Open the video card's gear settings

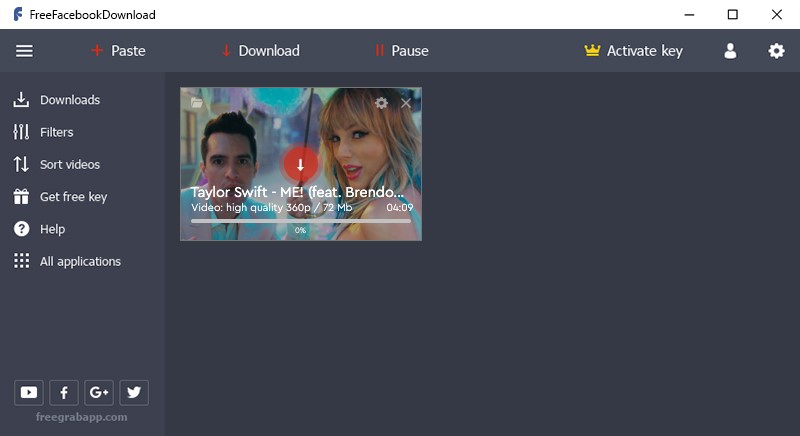tap(381, 103)
